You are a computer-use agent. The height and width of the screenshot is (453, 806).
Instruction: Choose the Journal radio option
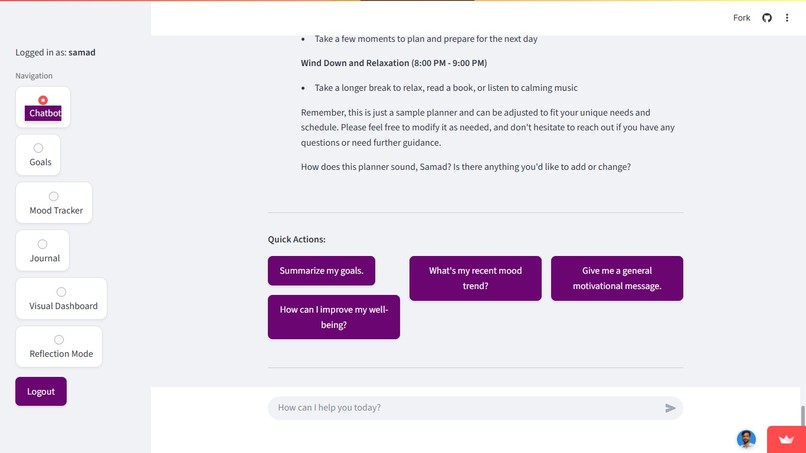click(42, 244)
